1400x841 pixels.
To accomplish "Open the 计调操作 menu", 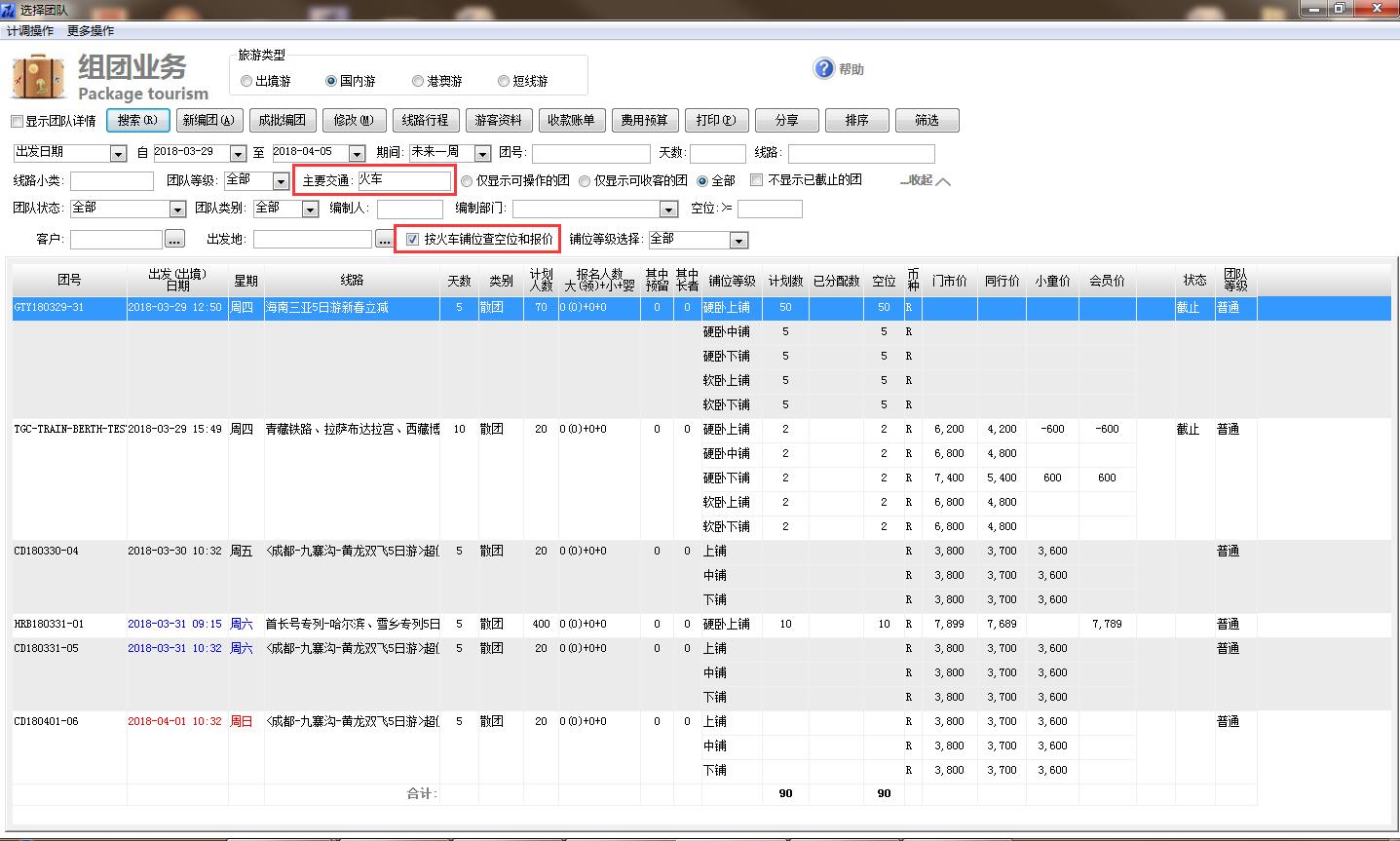I will (30, 31).
